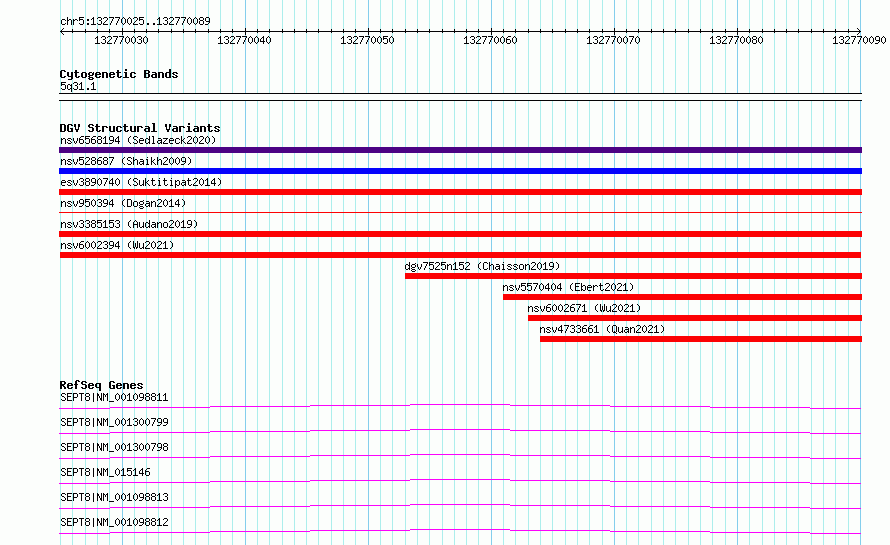
Task: Click the red bar under dgv7525n152
Action: [633, 276]
